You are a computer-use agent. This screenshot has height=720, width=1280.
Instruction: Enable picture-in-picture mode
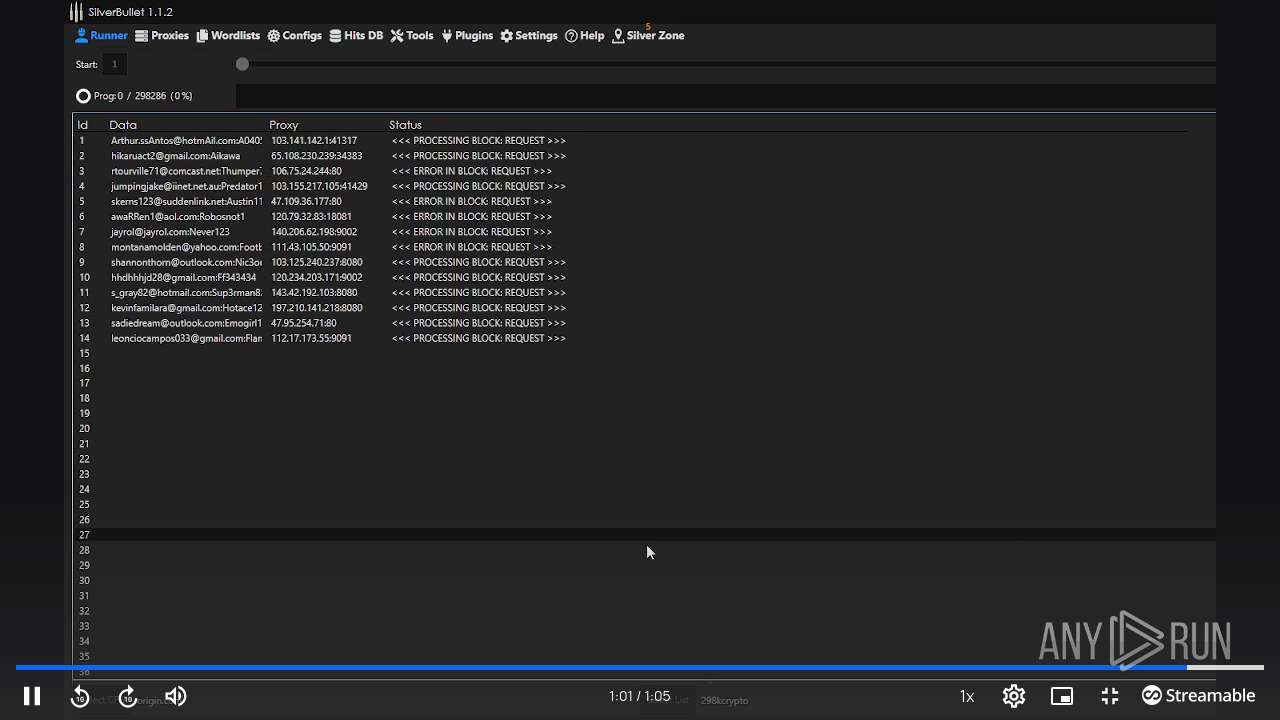[x=1062, y=696]
